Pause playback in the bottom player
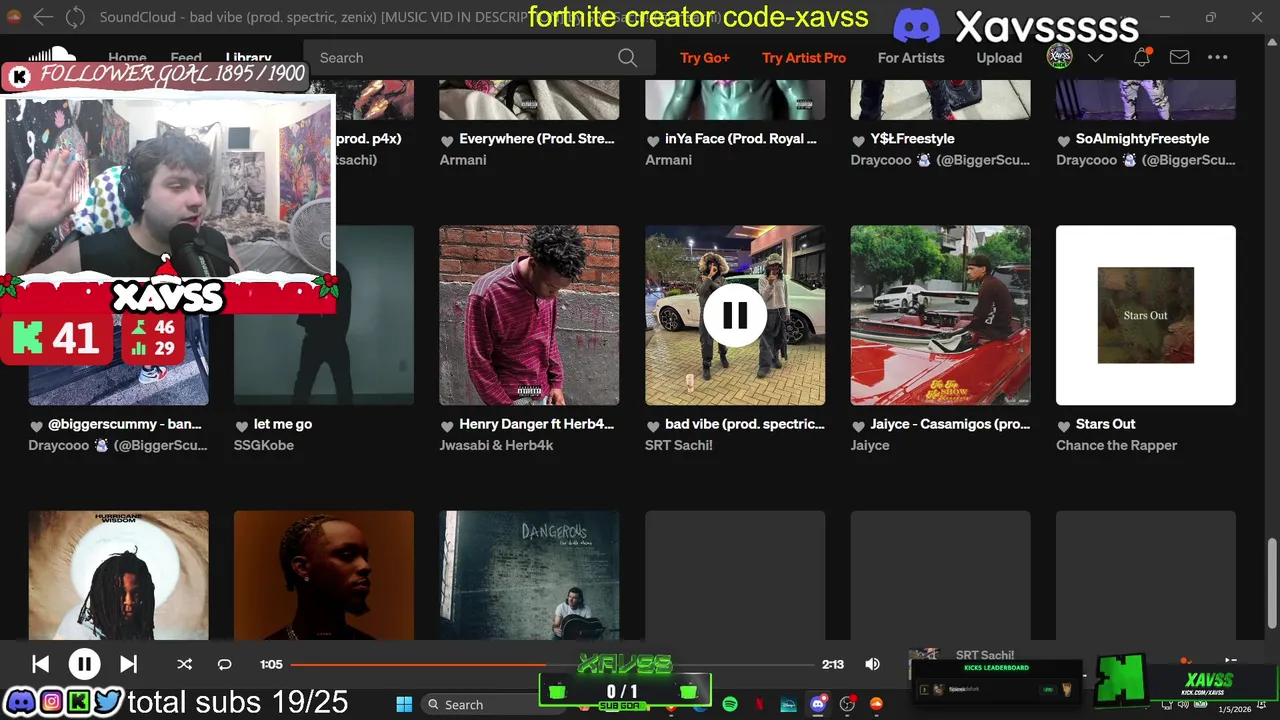 click(x=84, y=664)
